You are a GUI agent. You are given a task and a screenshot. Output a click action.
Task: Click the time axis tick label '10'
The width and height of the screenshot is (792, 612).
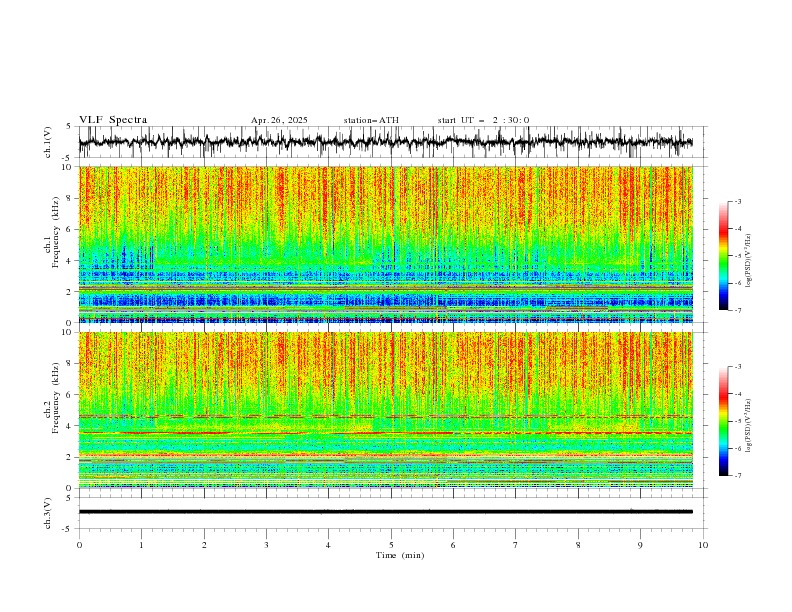[703, 545]
